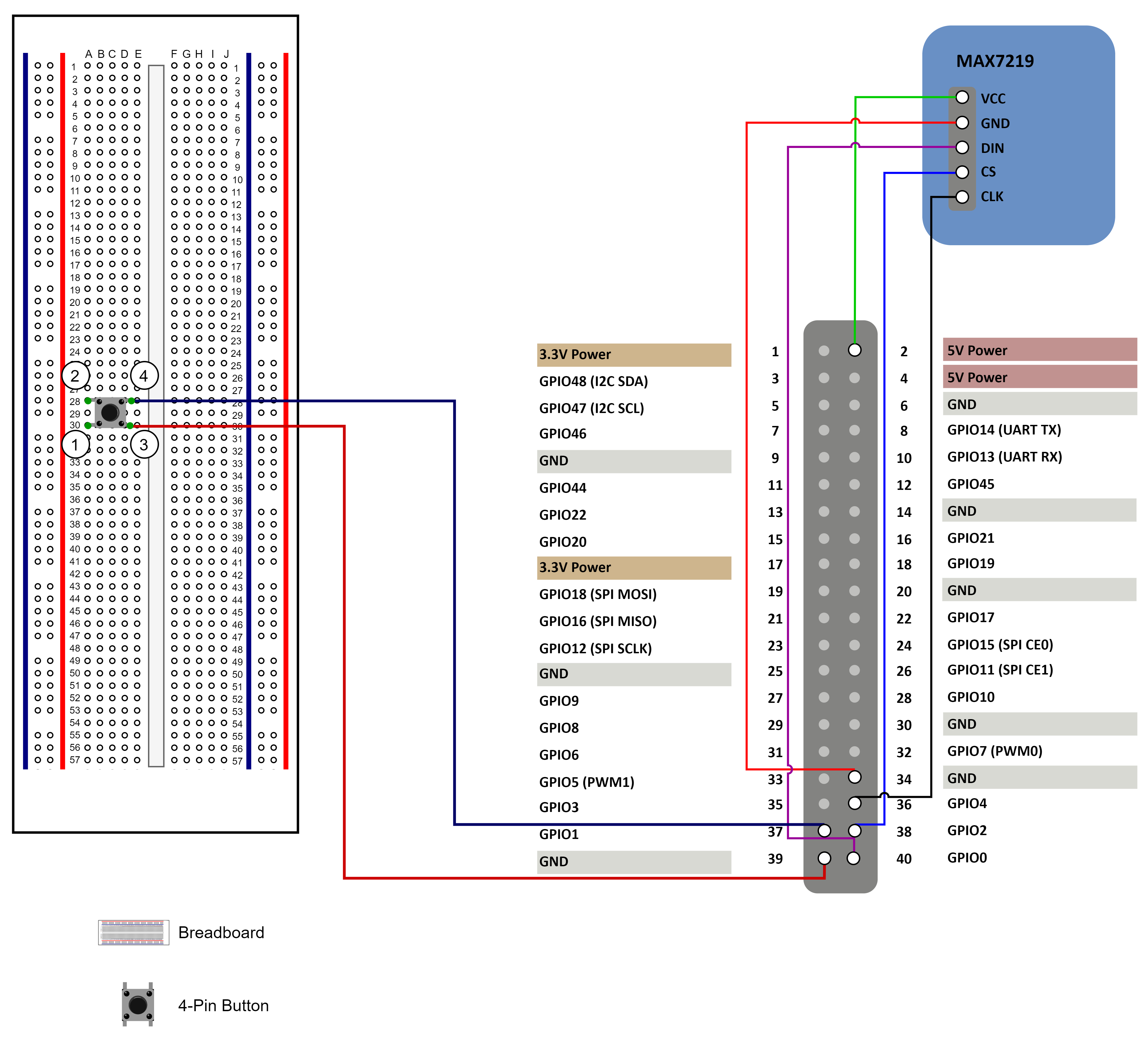Click the 3.3V Power label for pin 1

(575, 355)
